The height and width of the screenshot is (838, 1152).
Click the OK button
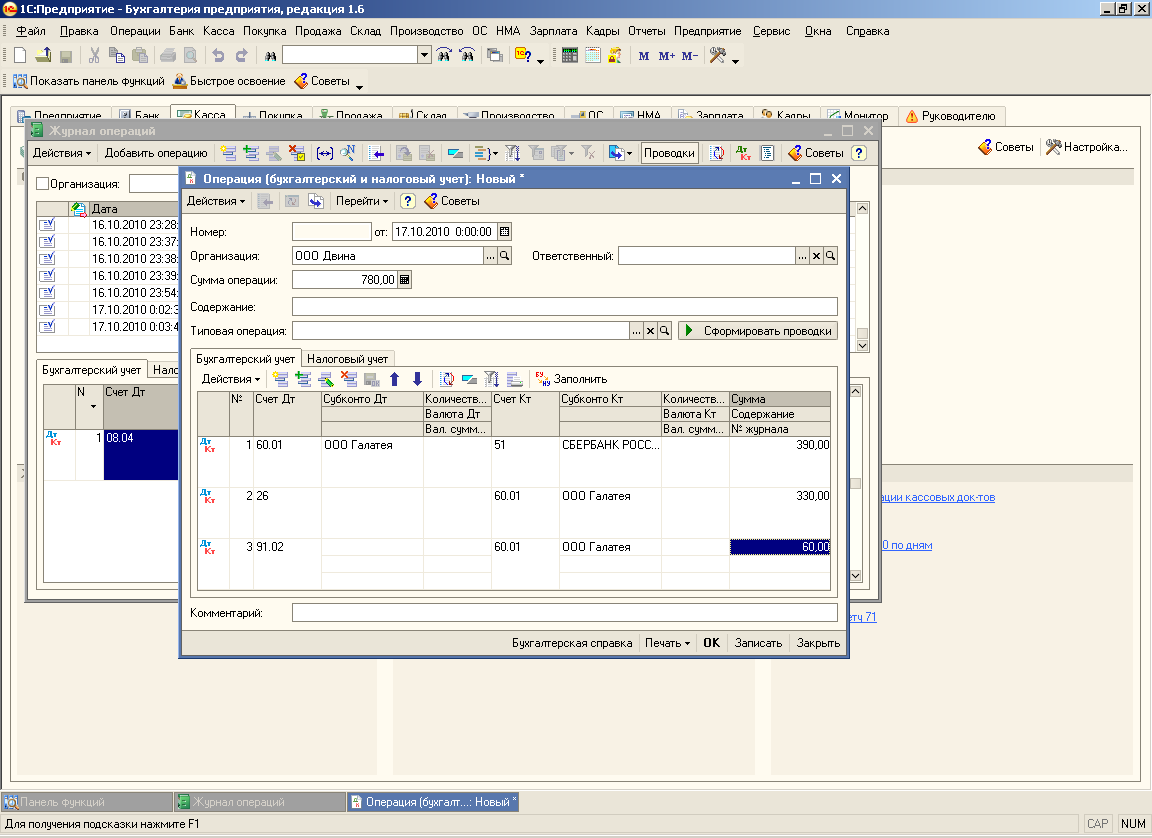[x=711, y=643]
